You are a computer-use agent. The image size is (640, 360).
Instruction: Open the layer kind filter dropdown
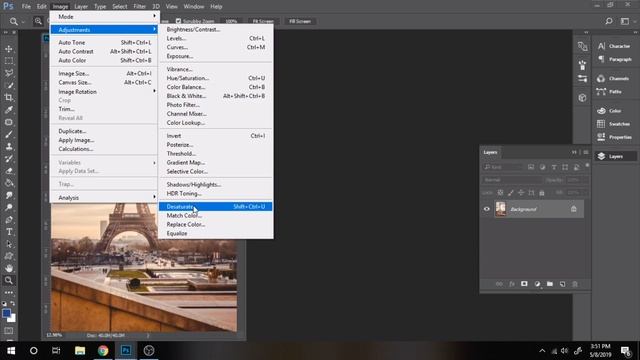pos(503,167)
